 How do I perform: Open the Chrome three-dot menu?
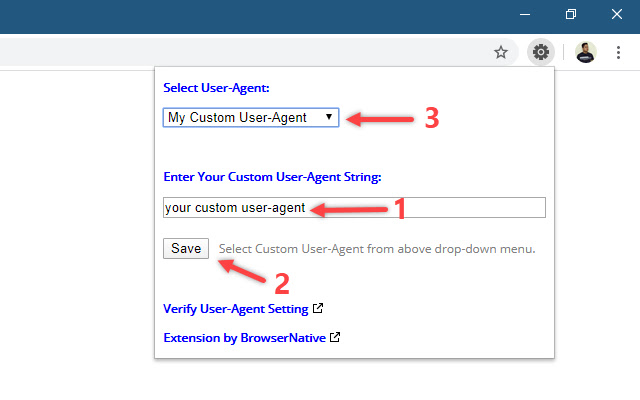click(x=619, y=52)
